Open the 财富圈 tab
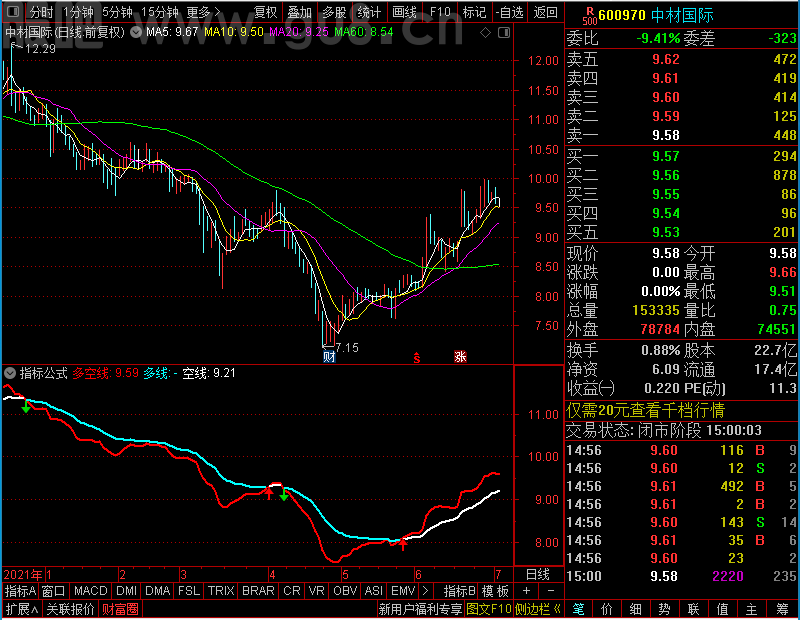 coord(120,609)
